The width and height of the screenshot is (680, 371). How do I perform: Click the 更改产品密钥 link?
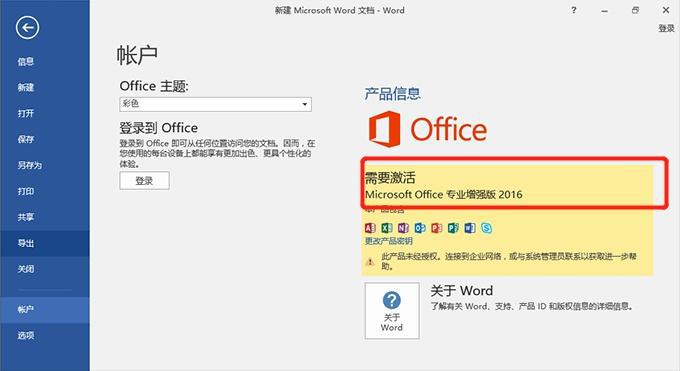[389, 241]
